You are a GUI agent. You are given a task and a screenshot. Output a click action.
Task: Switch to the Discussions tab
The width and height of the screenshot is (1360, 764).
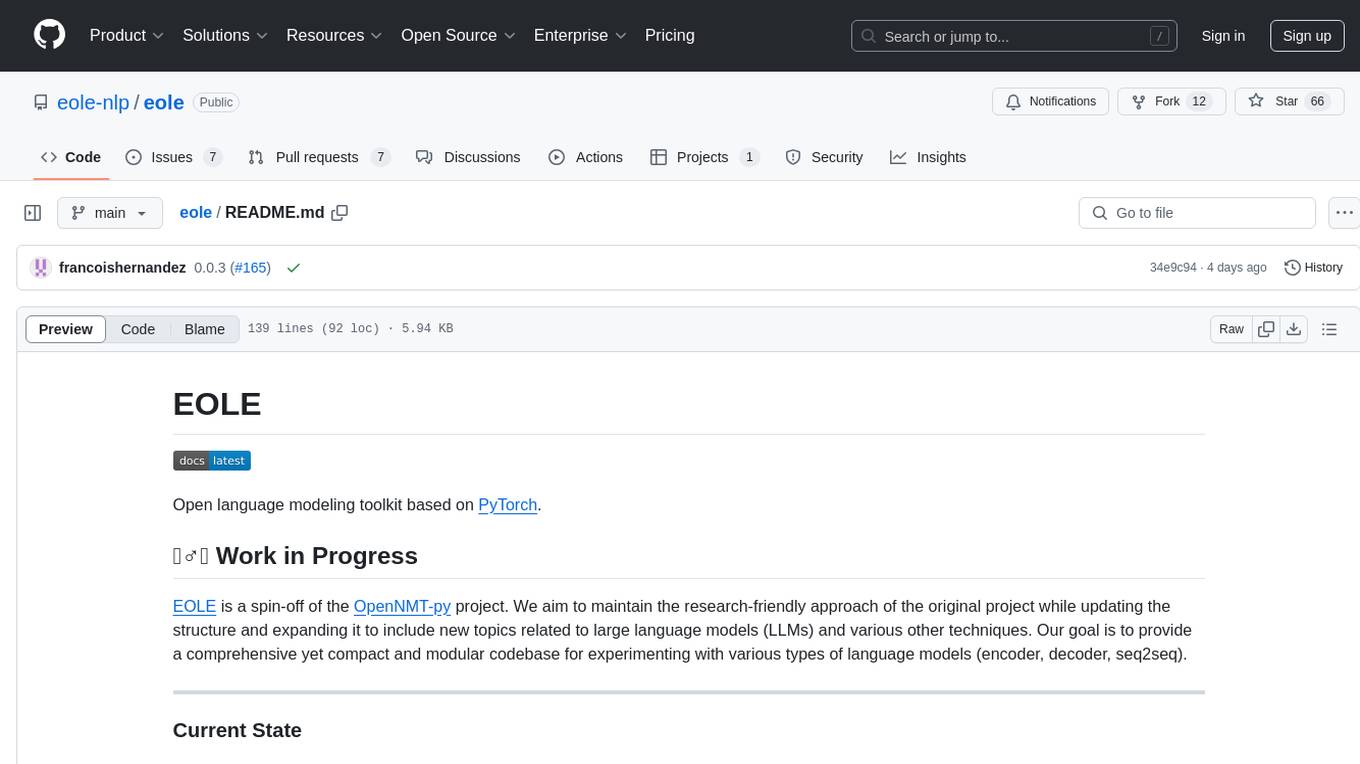point(468,157)
